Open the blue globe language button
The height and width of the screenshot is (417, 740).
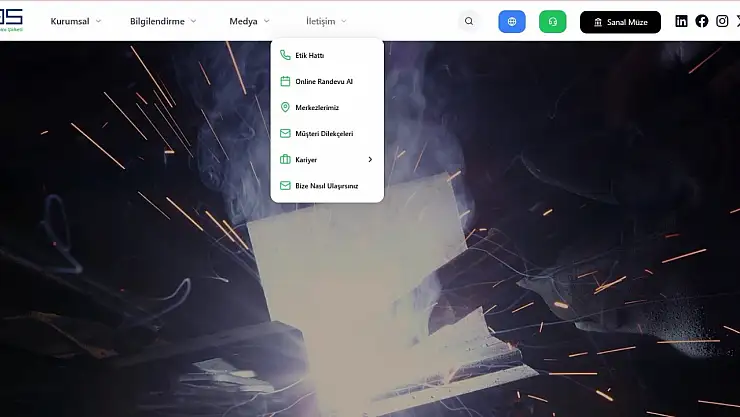coord(512,21)
